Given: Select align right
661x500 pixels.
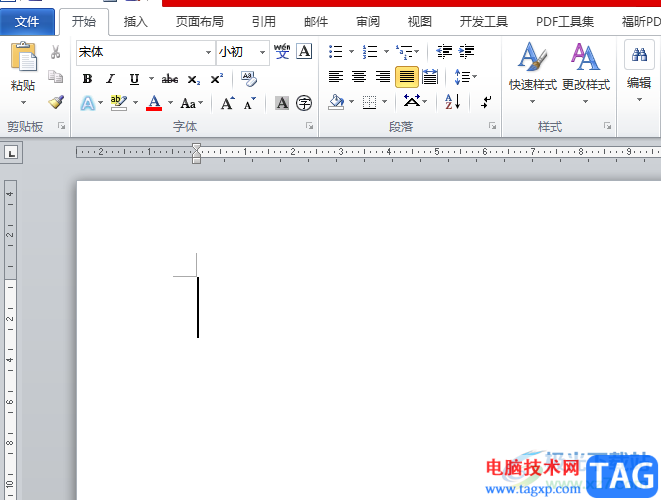Looking at the screenshot, I should (383, 77).
